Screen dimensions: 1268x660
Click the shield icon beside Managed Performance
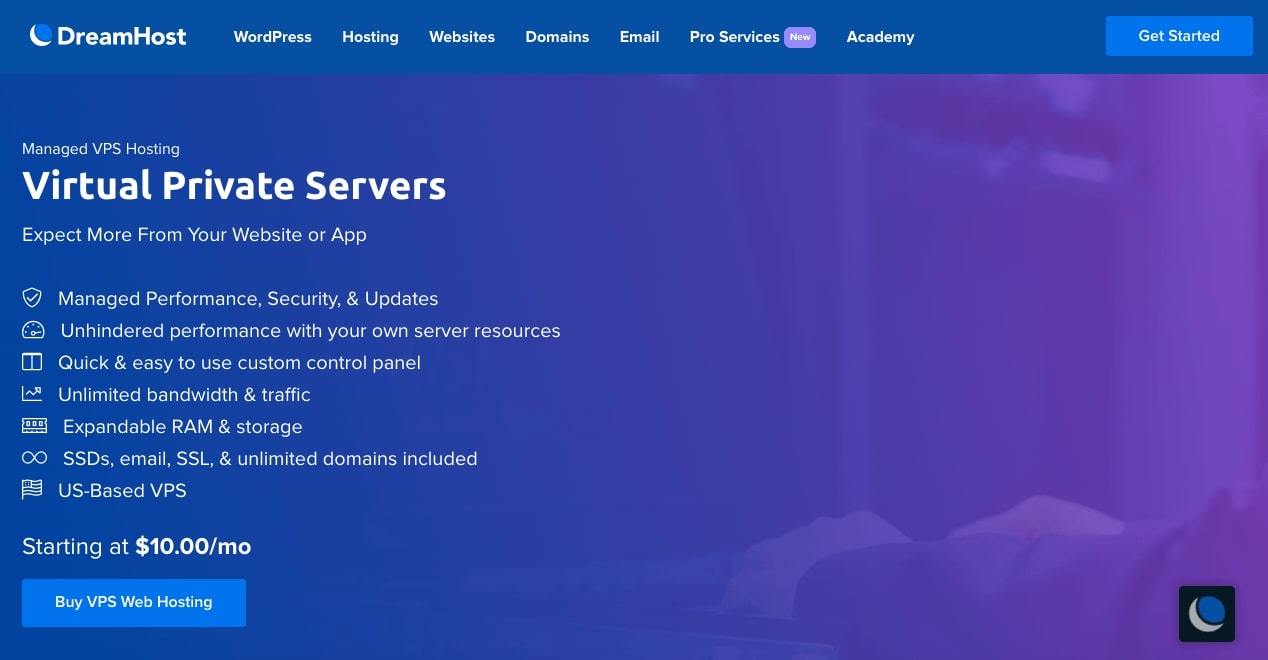tap(33, 298)
